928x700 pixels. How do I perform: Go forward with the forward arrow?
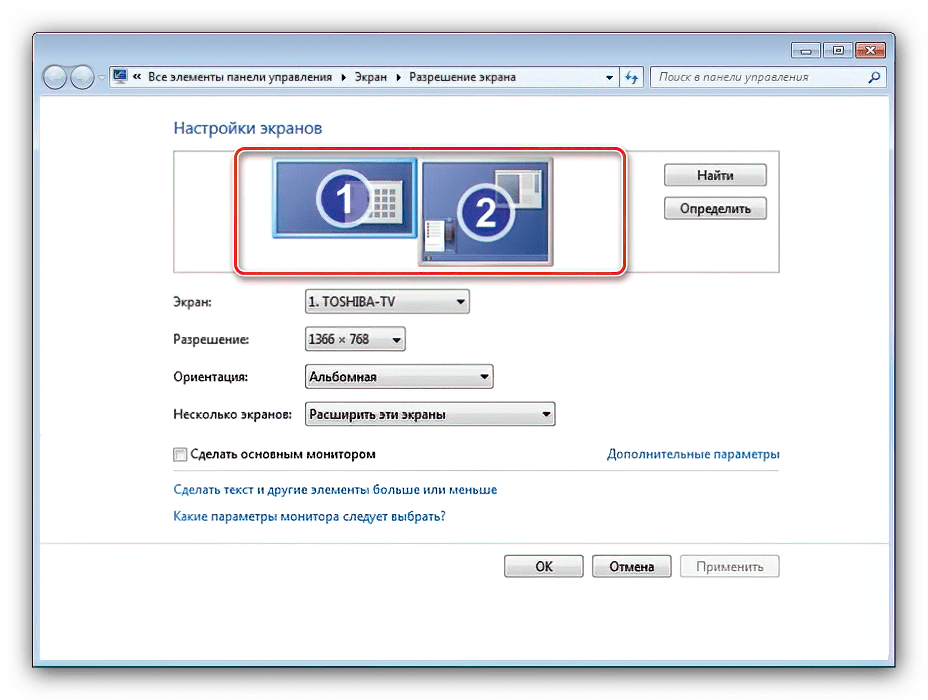click(82, 78)
